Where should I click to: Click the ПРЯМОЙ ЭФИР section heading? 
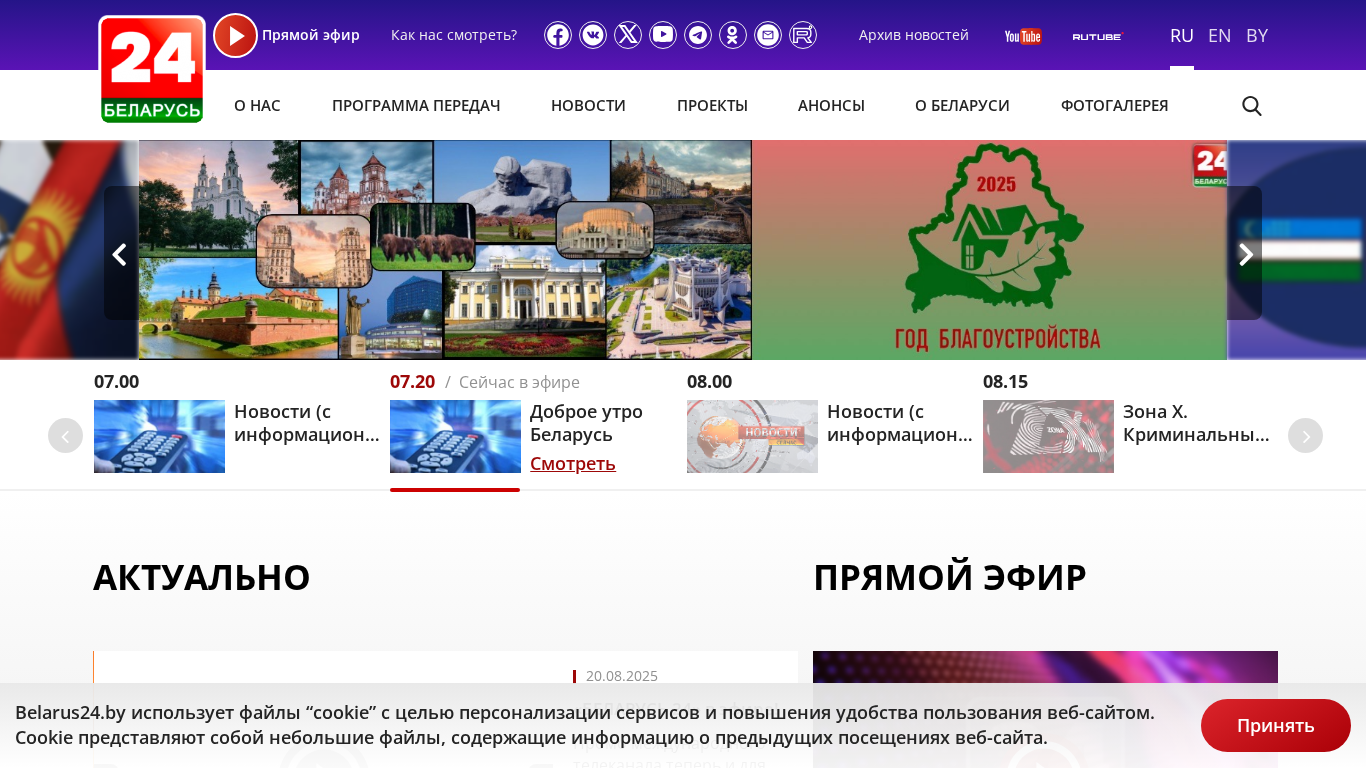click(950, 578)
